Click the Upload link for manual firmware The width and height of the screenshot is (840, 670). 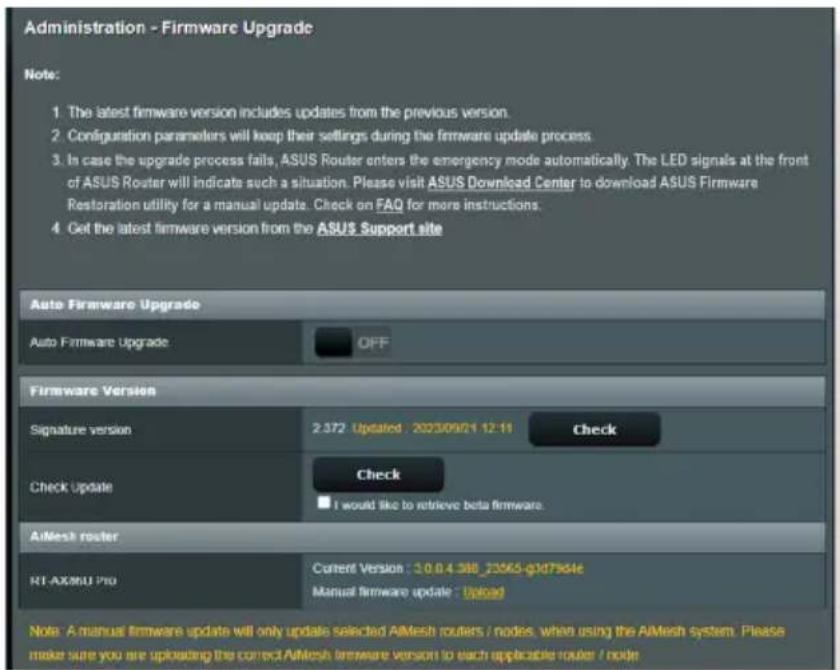pos(483,592)
